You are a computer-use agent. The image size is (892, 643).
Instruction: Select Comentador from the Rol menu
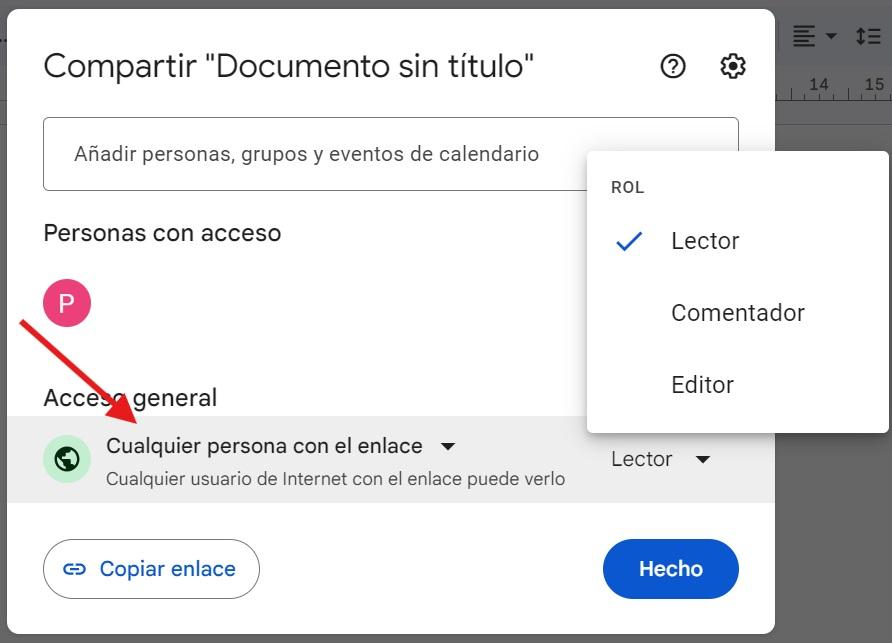pos(738,312)
